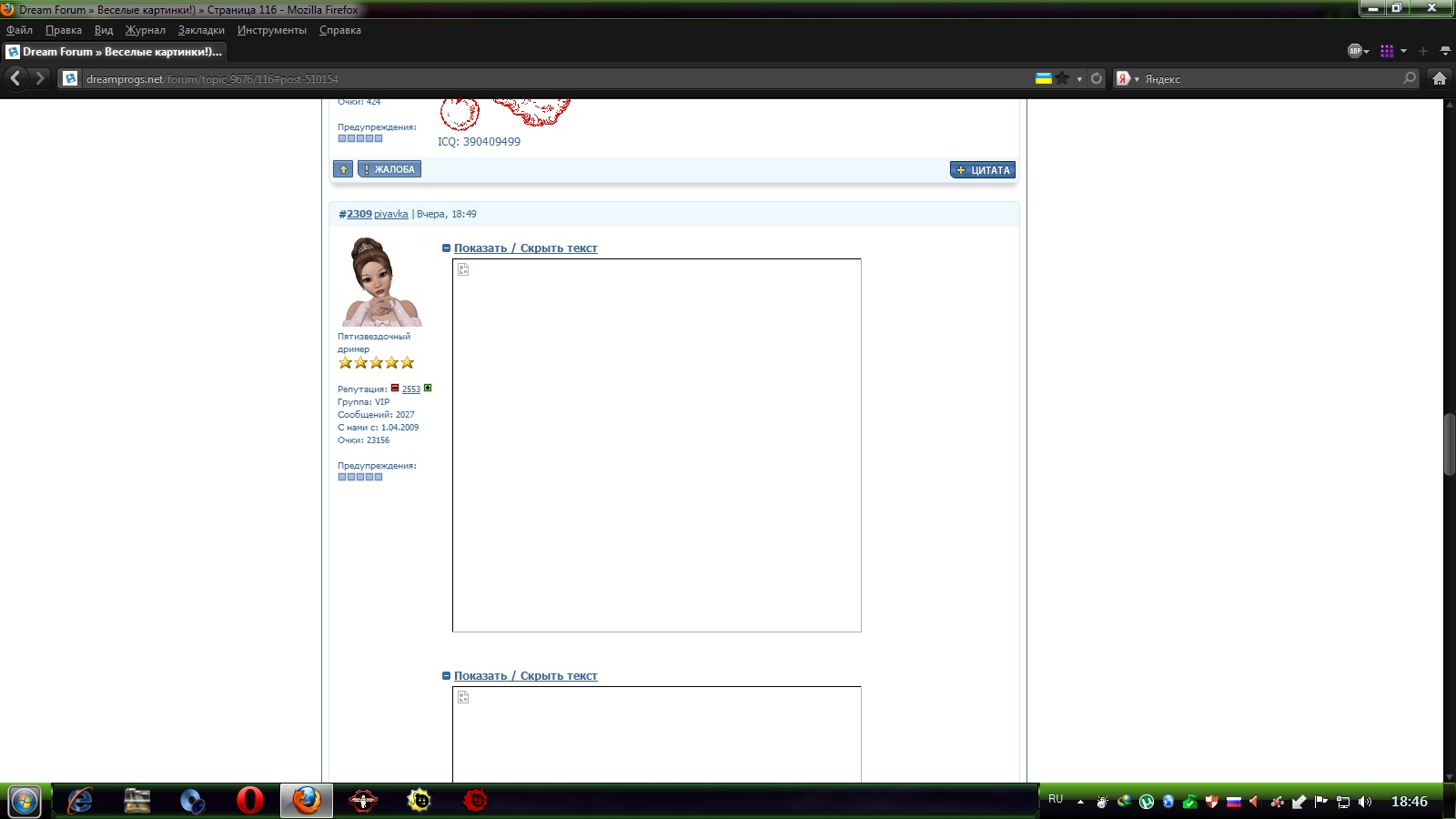
Task: Click the Adblock Plus ABP icon
Action: point(1354,51)
